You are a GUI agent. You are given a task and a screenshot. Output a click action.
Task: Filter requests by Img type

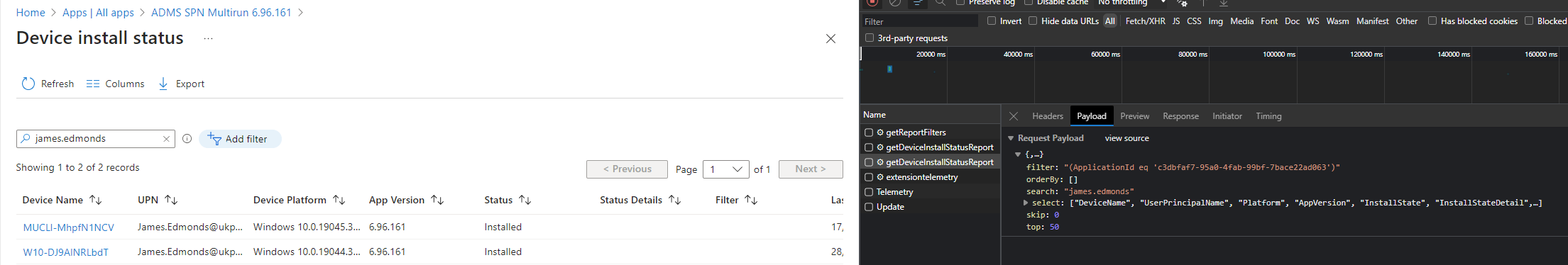point(1216,21)
